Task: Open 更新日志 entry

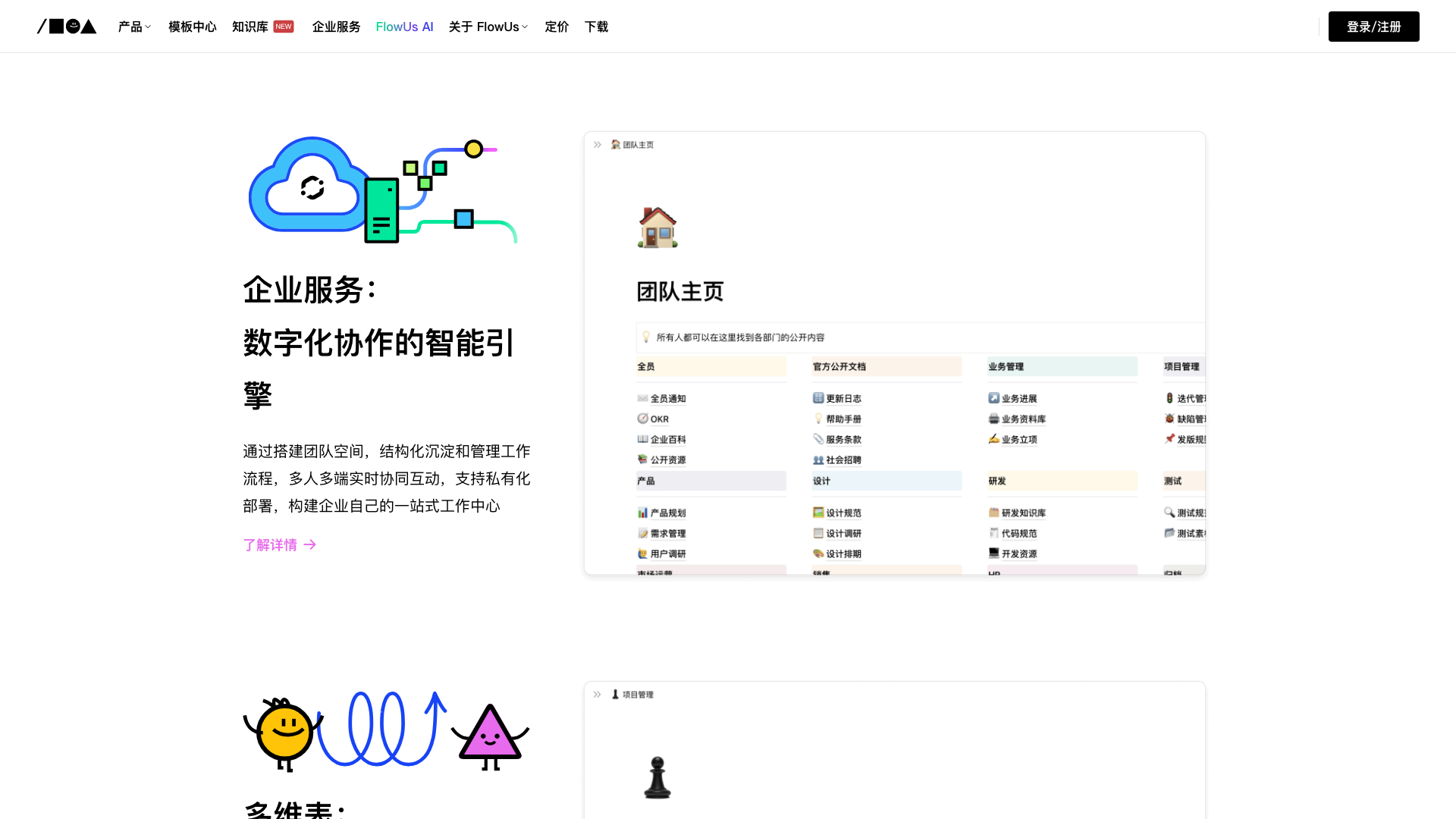Action: click(837, 398)
